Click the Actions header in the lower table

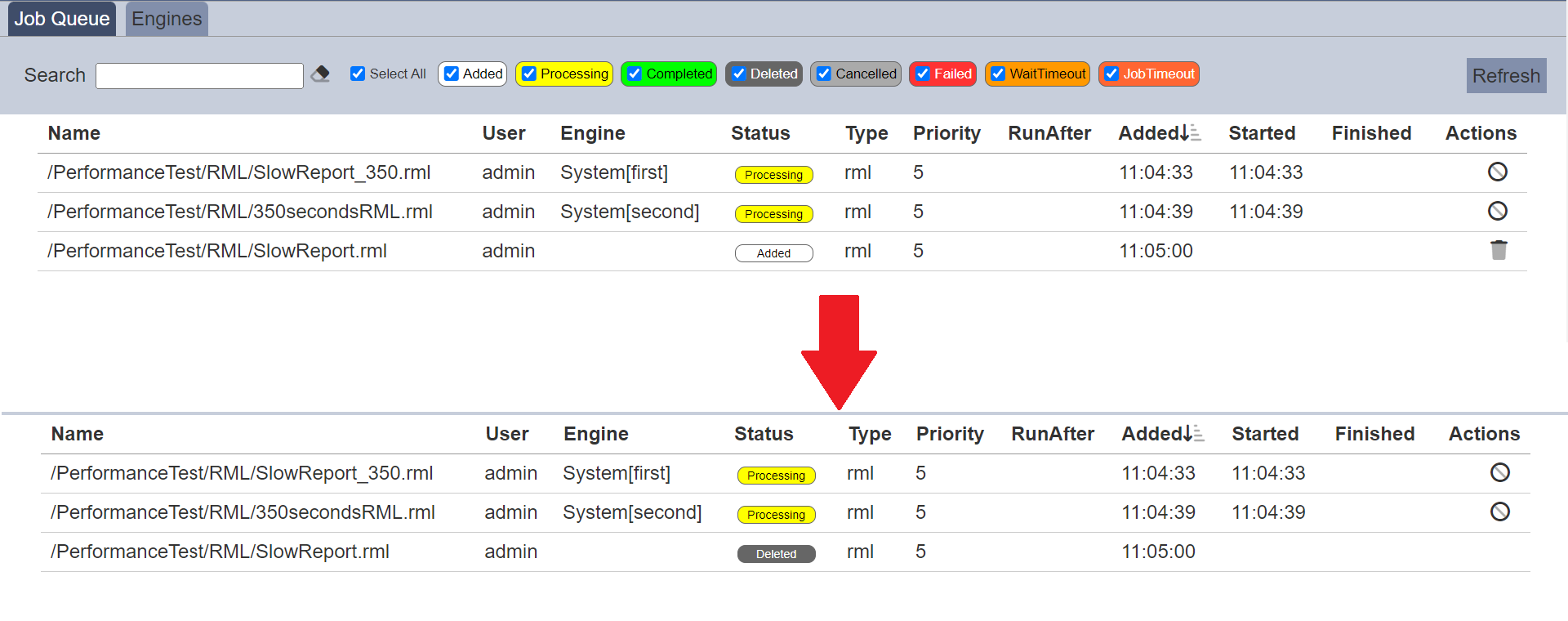1484,434
